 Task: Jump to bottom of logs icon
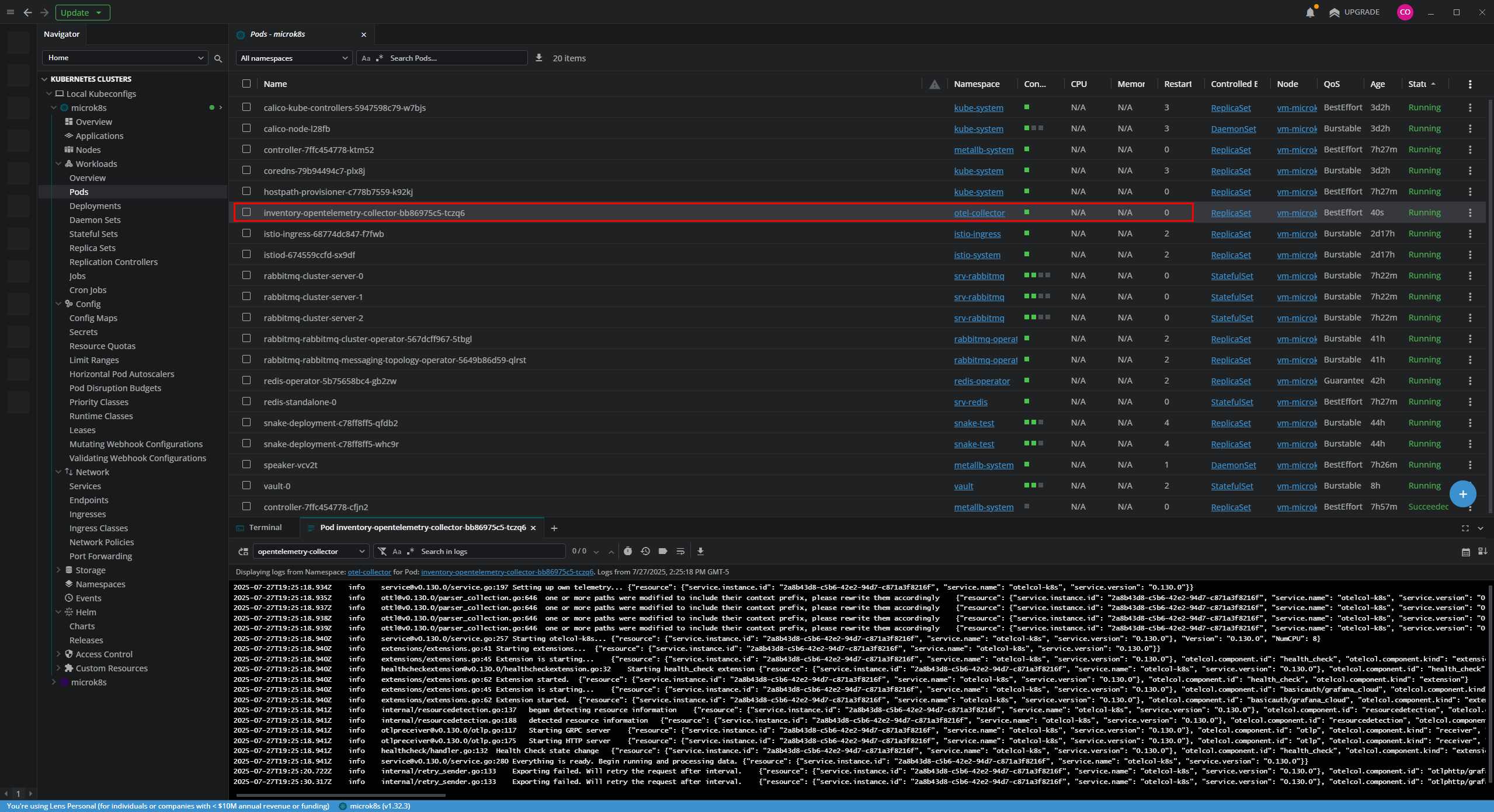click(x=1482, y=552)
